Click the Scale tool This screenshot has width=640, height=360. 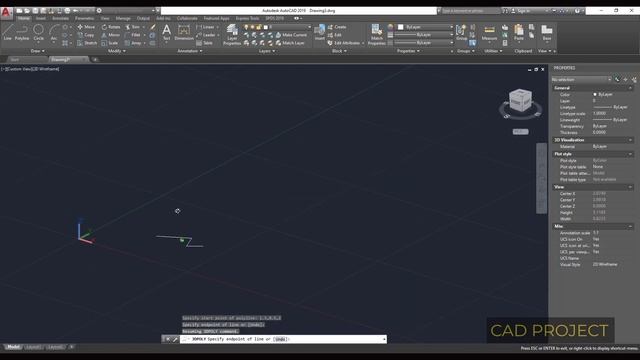[x=110, y=43]
